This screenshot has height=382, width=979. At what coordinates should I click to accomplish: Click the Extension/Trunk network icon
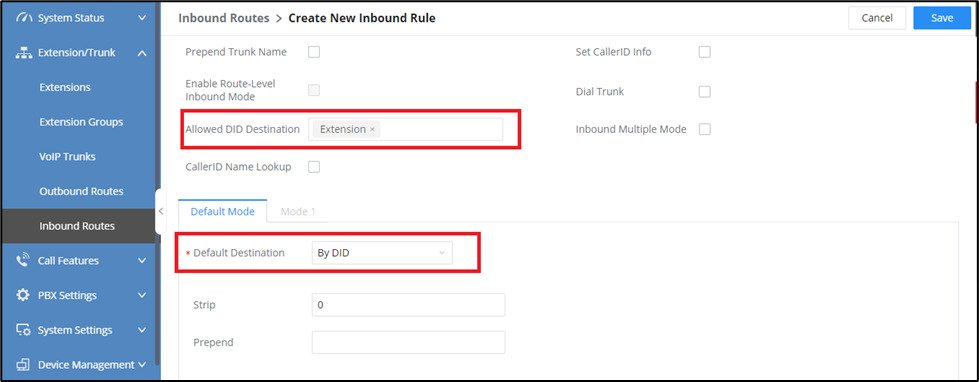point(23,53)
